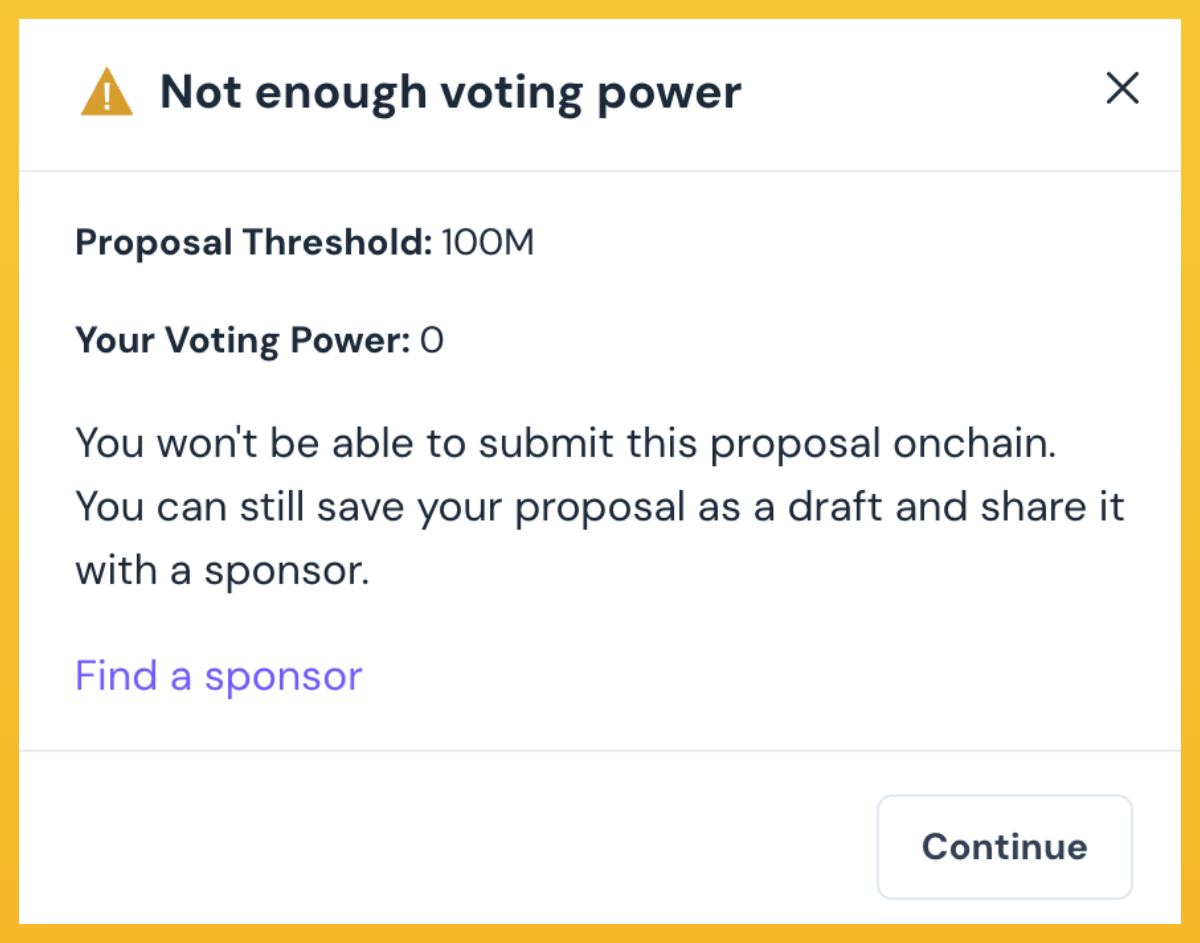Click the sentence starting "You won't be able"
The image size is (1200, 943).
pos(565,443)
